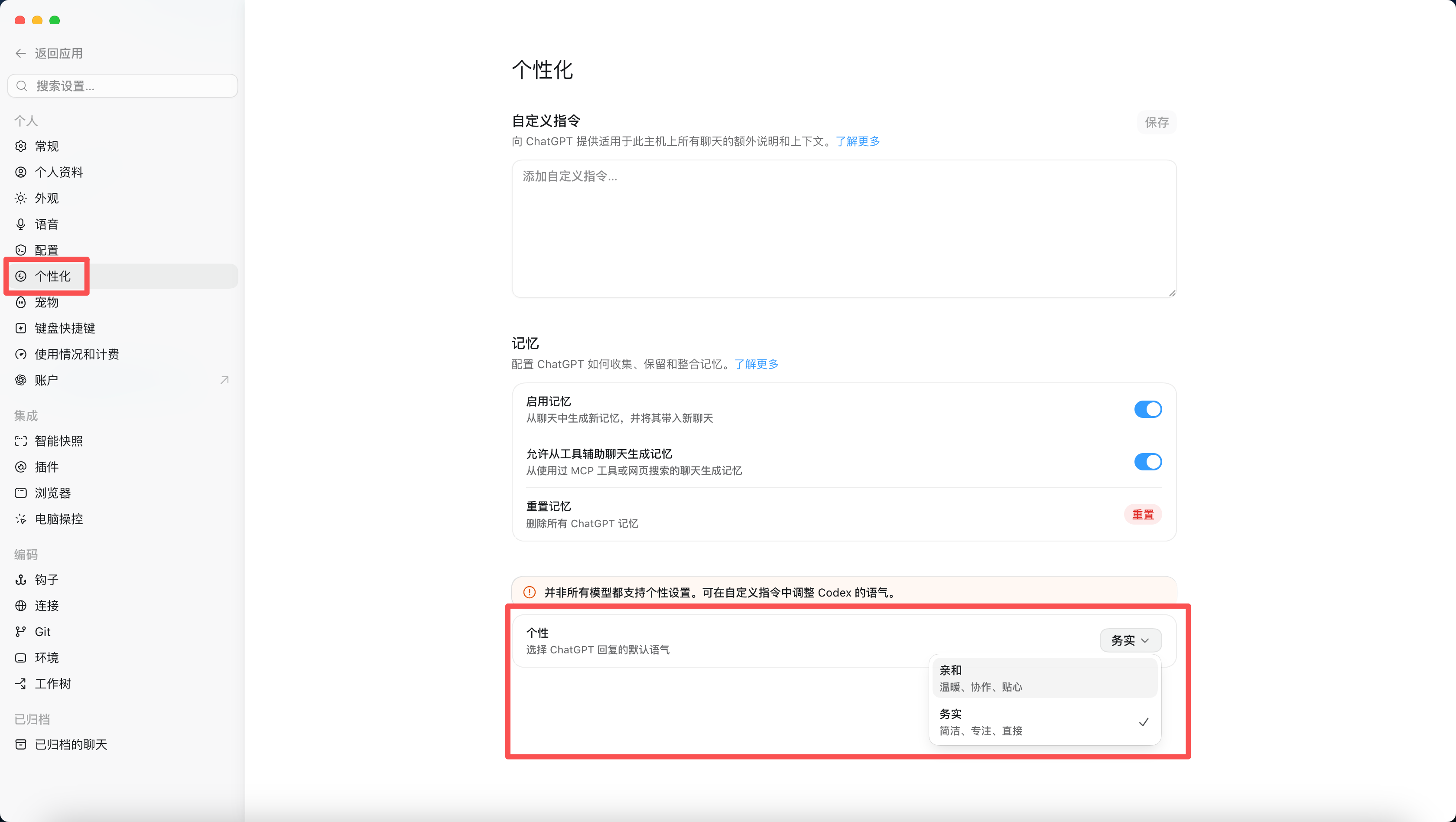Click the red 重置 button
The height and width of the screenshot is (822, 1456).
pos(1143,515)
